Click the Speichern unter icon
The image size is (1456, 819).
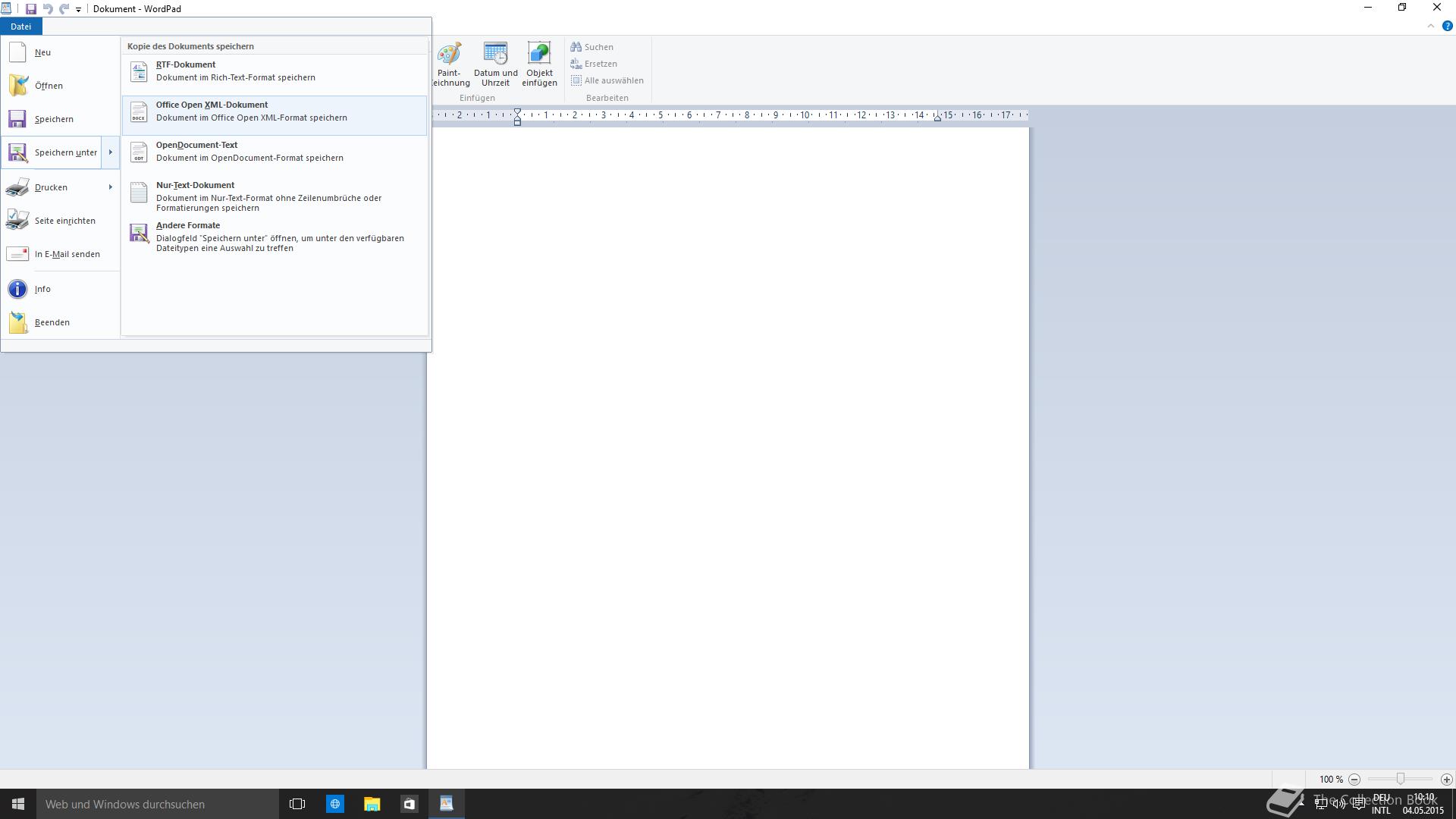pyautogui.click(x=17, y=152)
